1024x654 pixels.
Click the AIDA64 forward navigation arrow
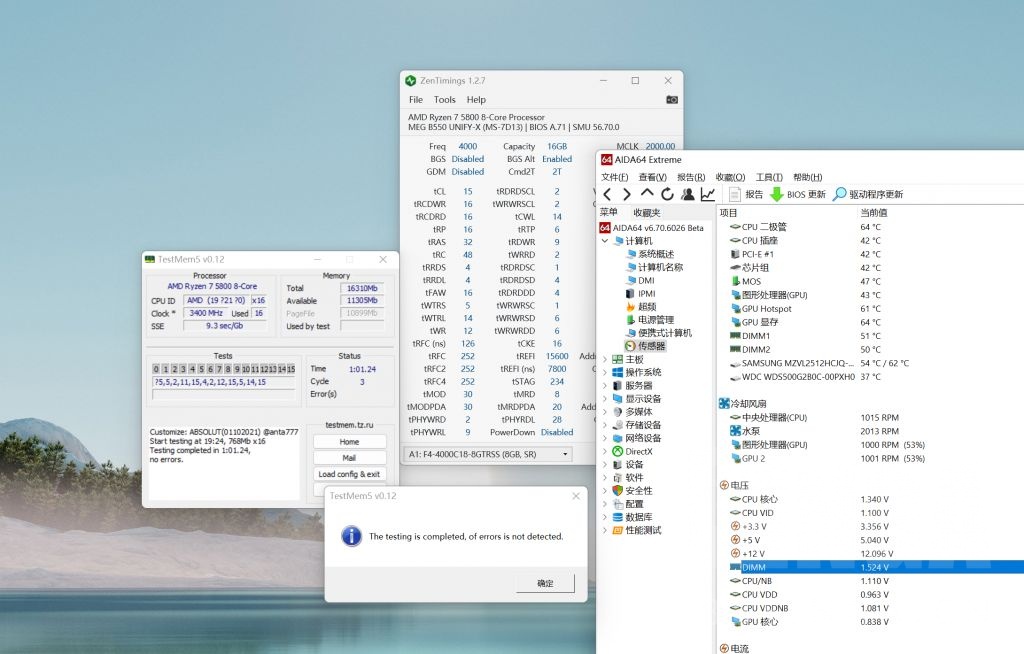627,194
